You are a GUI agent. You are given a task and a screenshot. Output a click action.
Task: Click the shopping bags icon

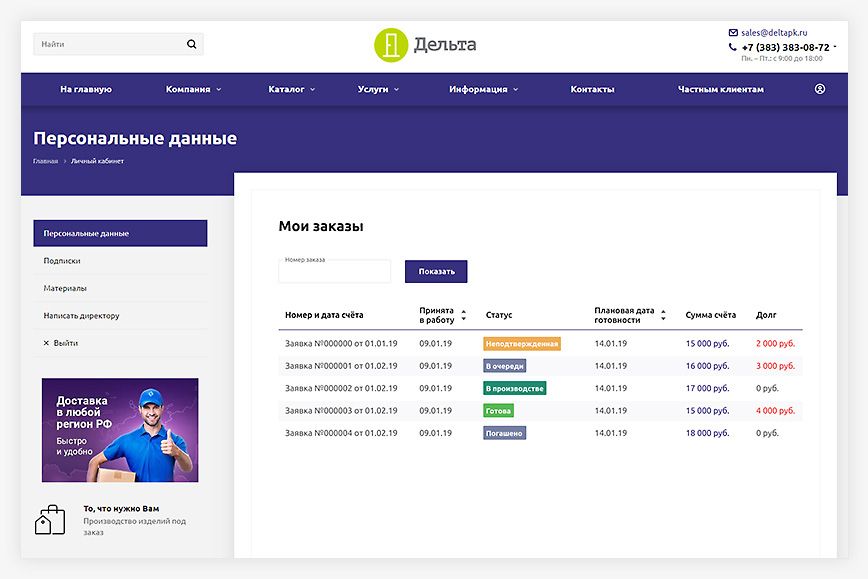pyautogui.click(x=50, y=520)
